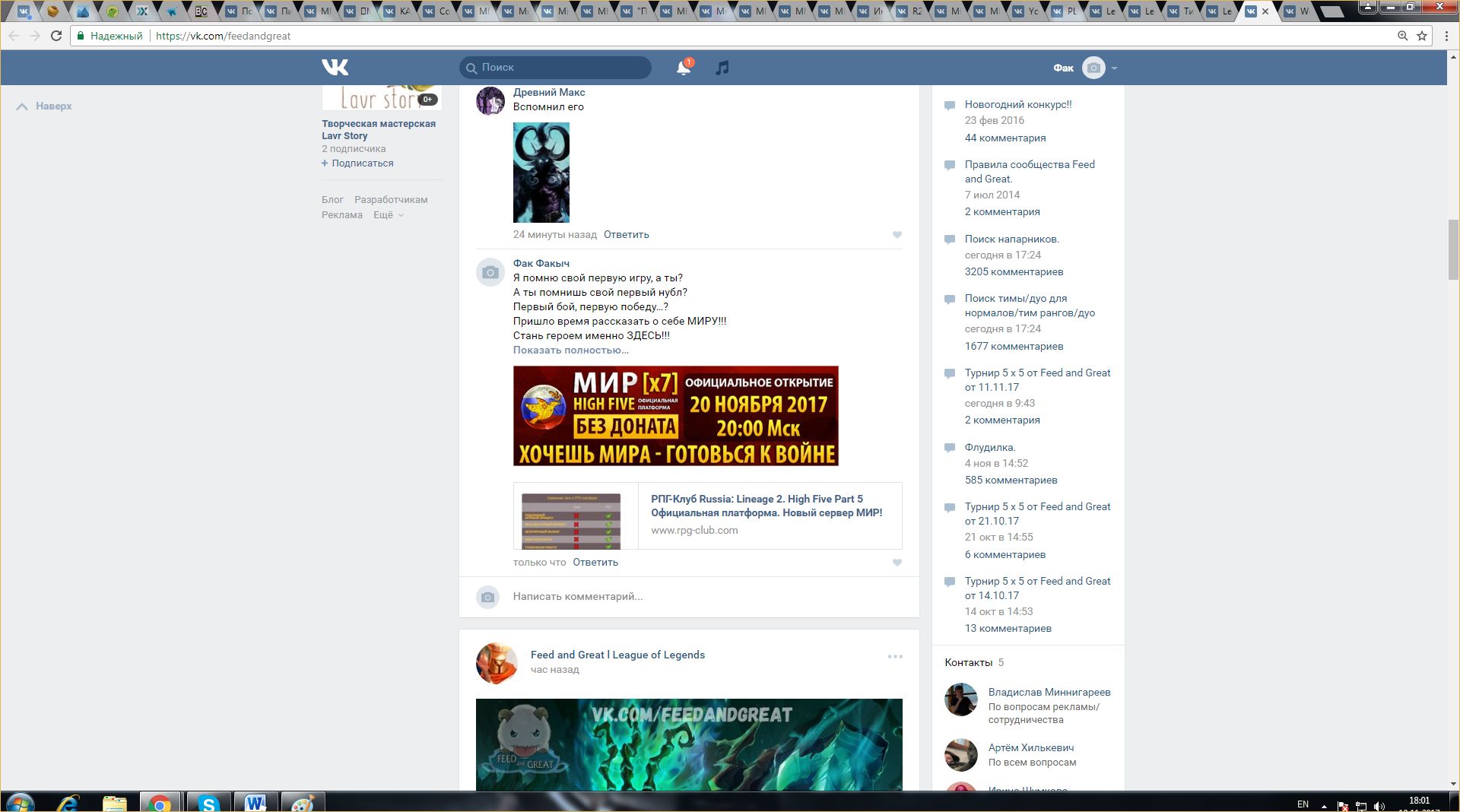The height and width of the screenshot is (812, 1460).
Task: Open Skype from the taskbar
Action: (x=208, y=803)
